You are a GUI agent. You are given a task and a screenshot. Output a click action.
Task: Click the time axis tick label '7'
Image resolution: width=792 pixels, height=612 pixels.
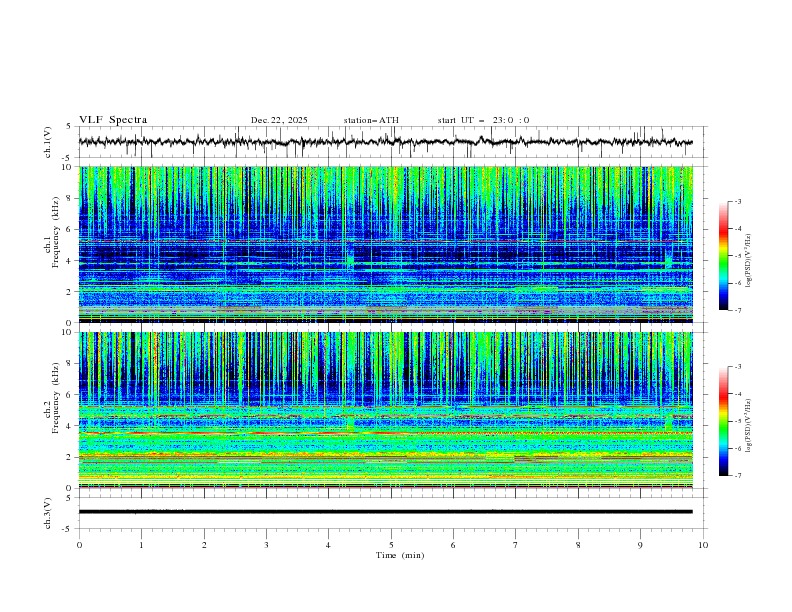point(516,545)
